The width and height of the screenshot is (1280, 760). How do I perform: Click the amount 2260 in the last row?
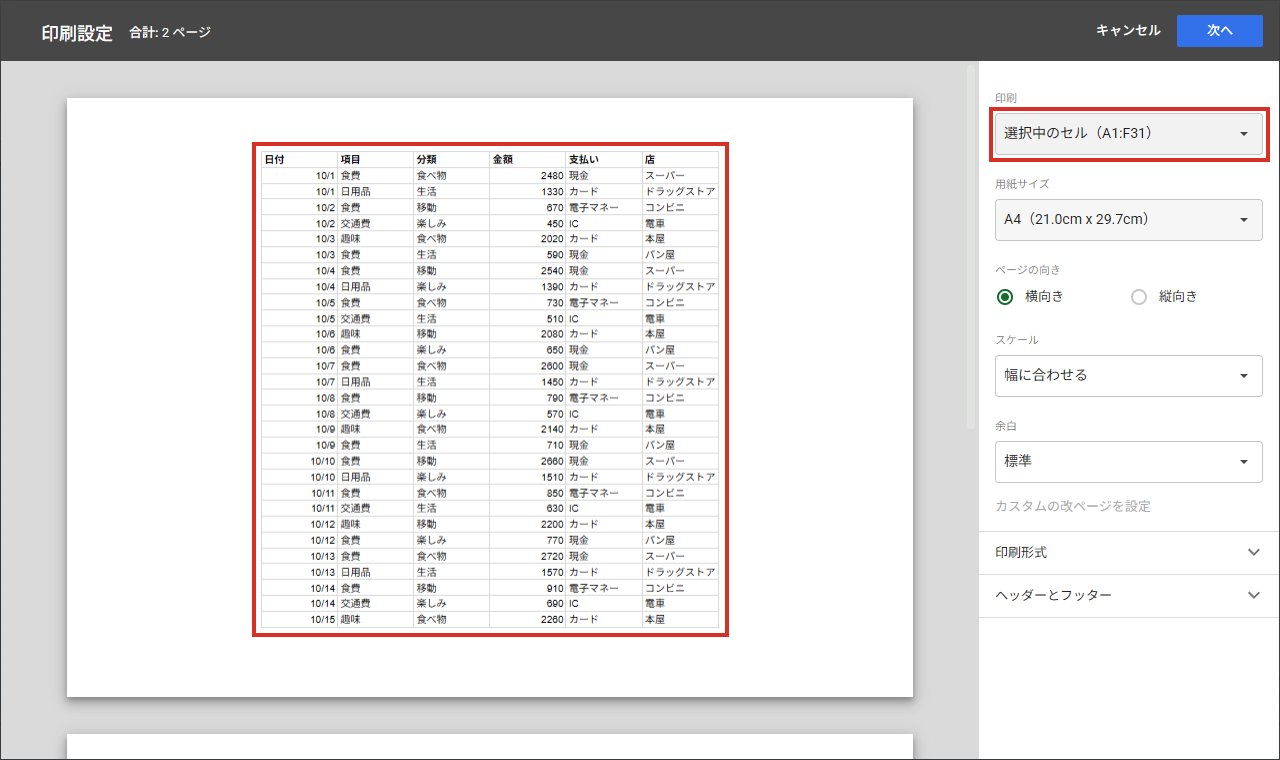coord(527,619)
